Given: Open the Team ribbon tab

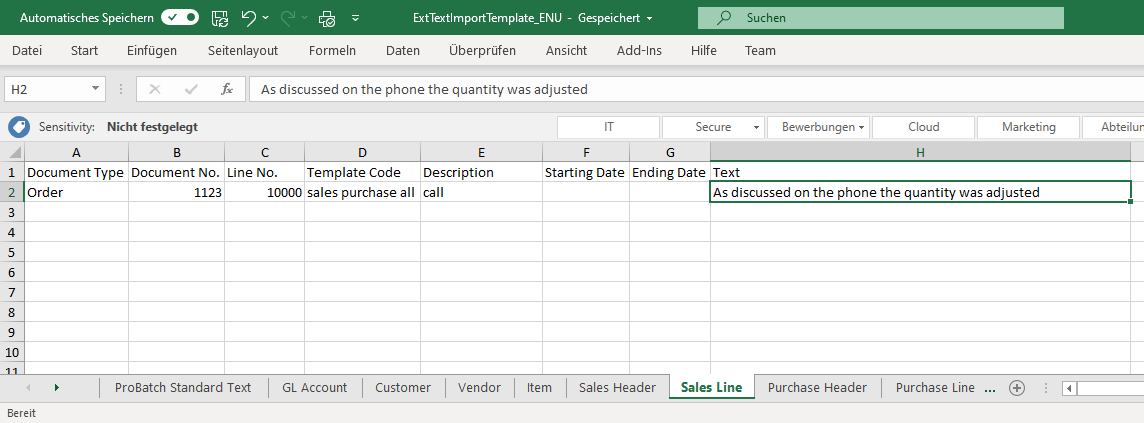Looking at the screenshot, I should 760,50.
